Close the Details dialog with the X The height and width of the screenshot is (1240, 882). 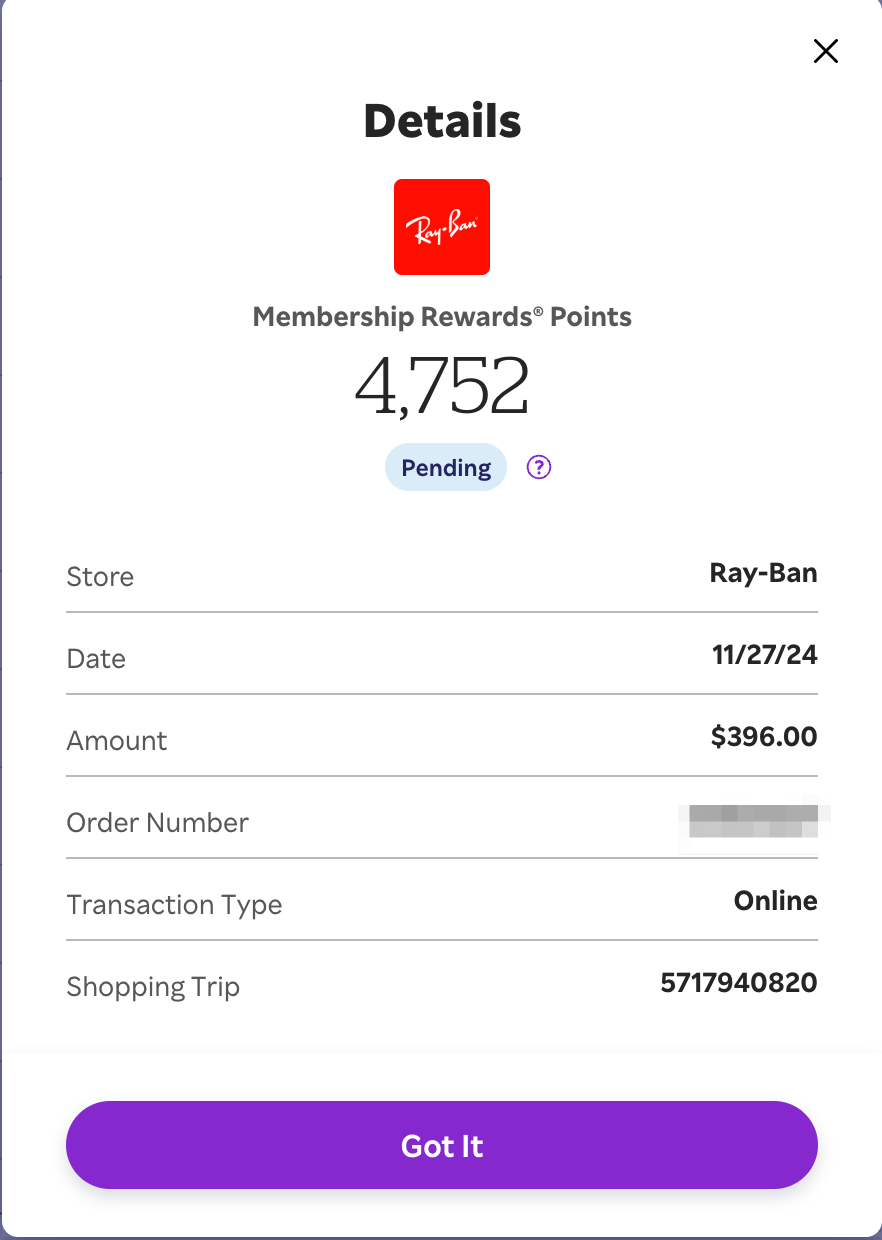pos(825,52)
